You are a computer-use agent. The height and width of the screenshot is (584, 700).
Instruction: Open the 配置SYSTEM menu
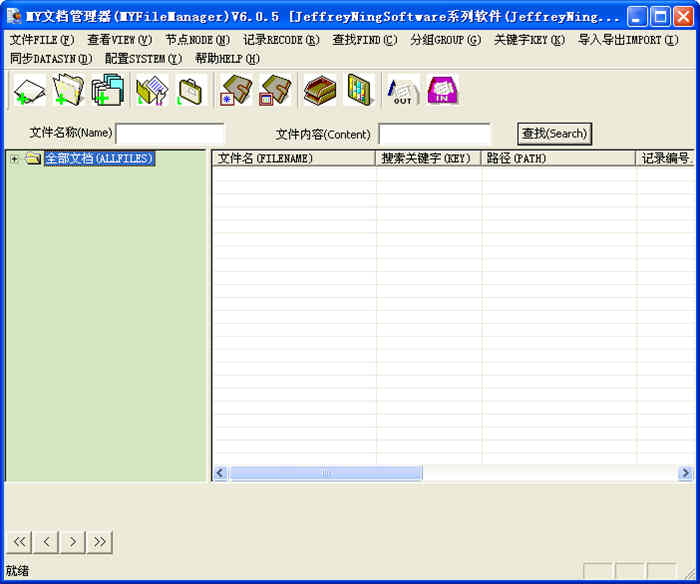(143, 58)
